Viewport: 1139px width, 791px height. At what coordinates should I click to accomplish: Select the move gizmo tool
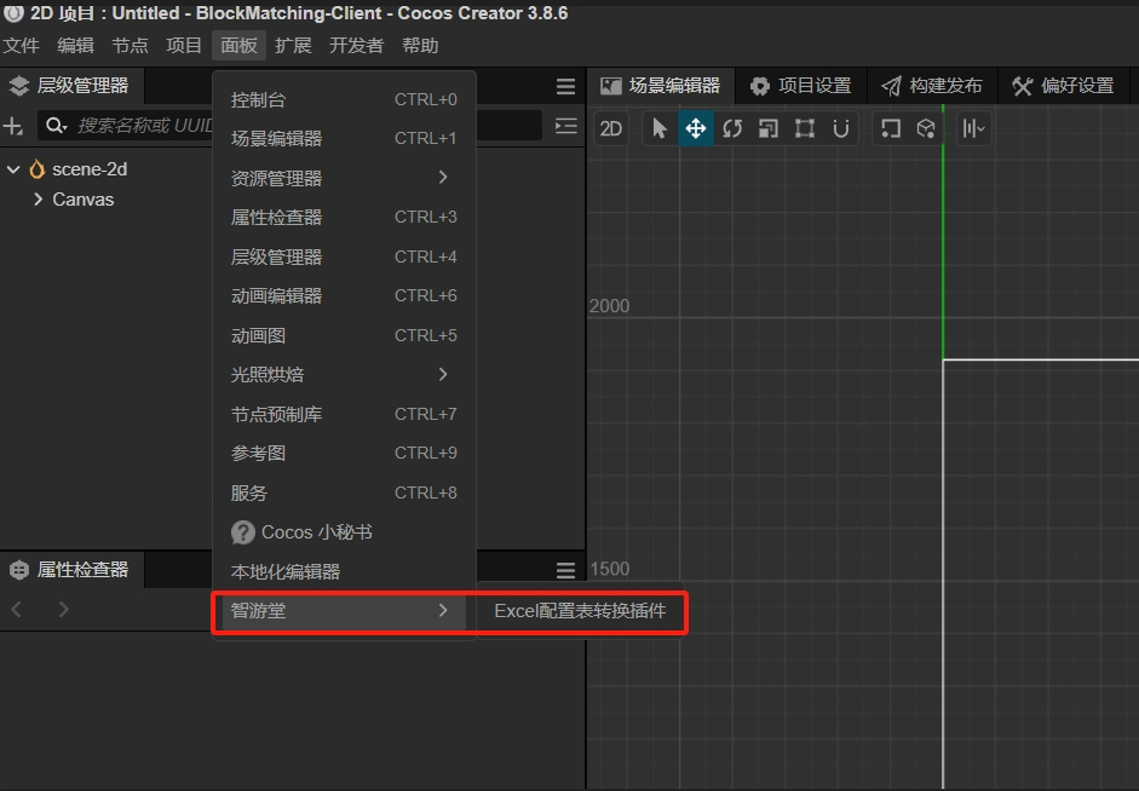click(x=696, y=129)
